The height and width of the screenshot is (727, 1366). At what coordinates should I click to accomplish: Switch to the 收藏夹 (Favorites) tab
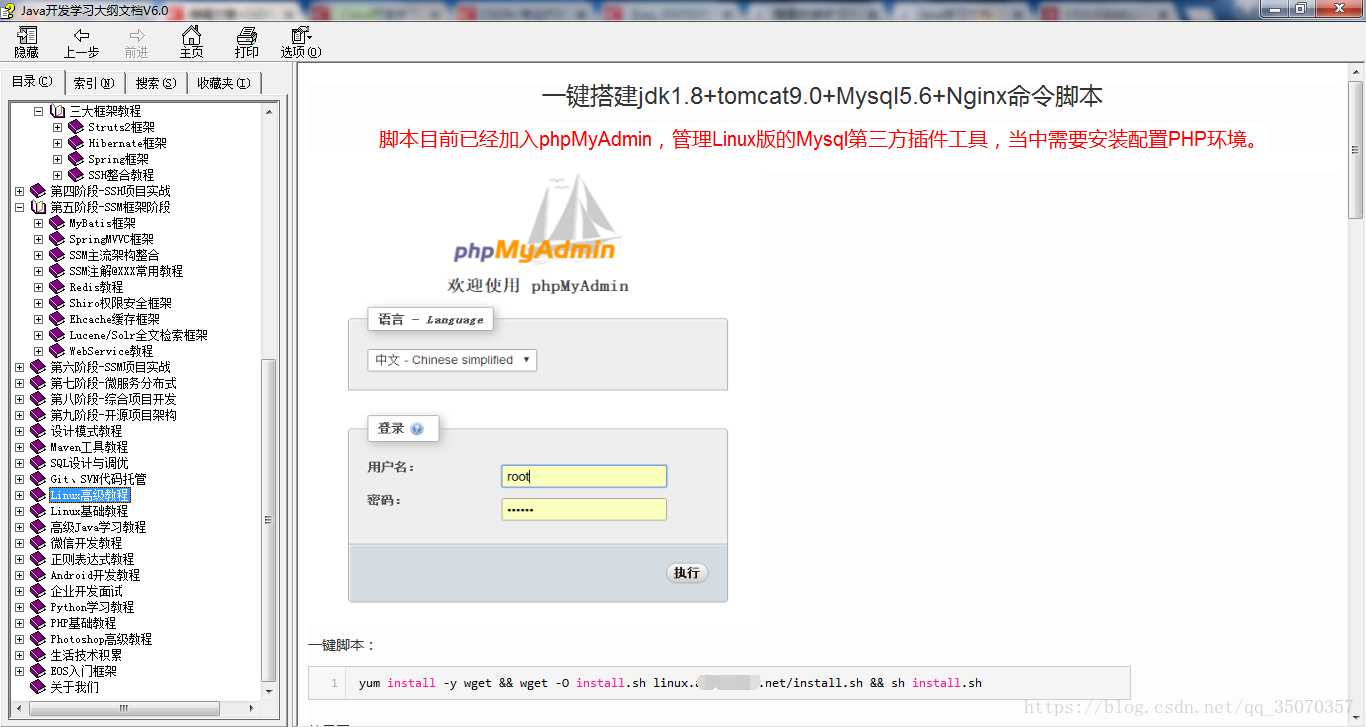224,83
